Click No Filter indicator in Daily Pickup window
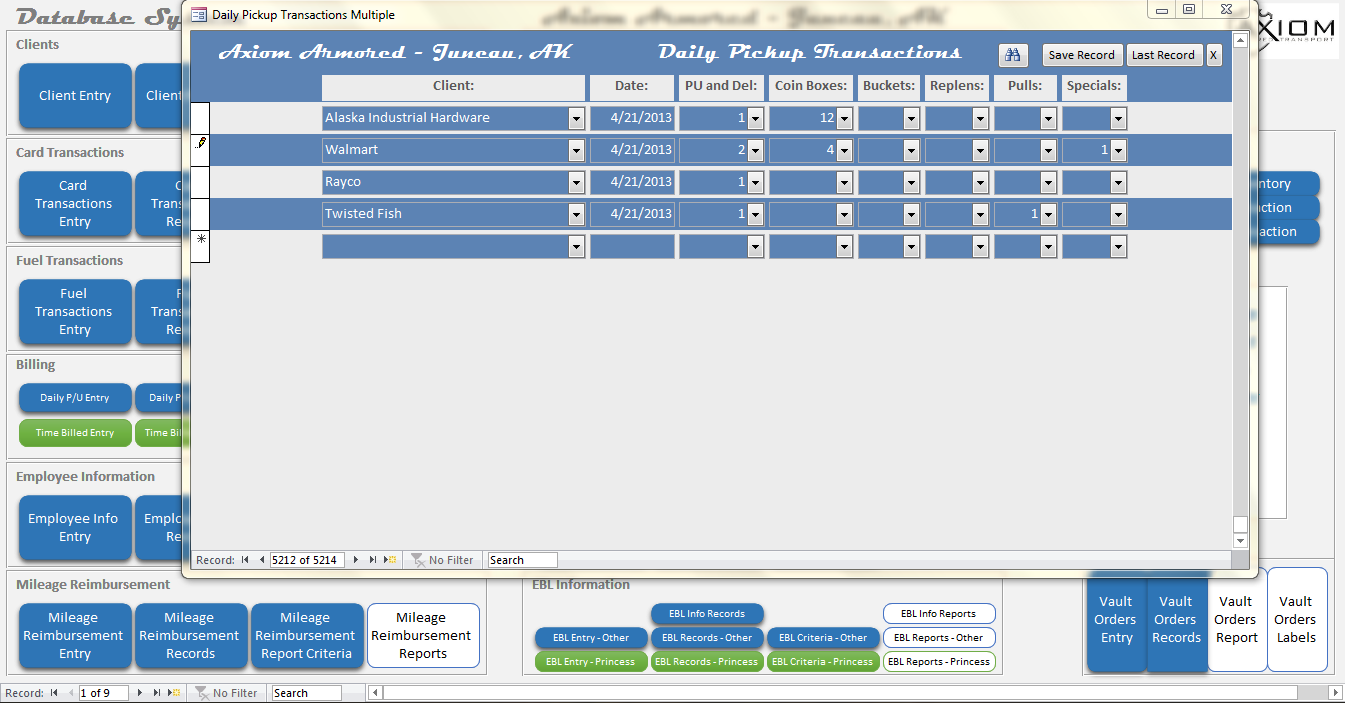This screenshot has height=703, width=1345. (x=442, y=560)
